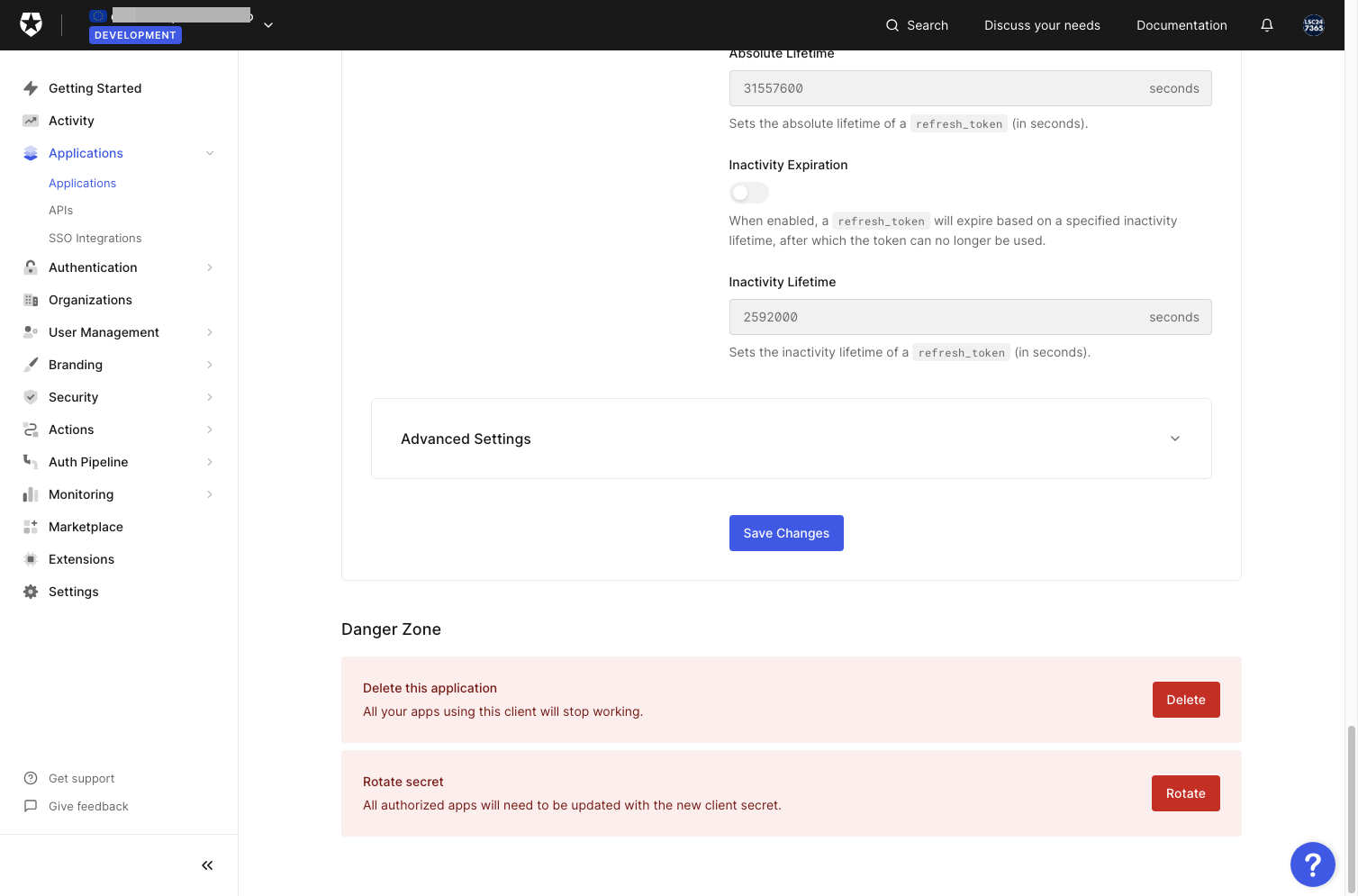Open Search in the top bar
The width and height of the screenshot is (1358, 896).
tap(917, 25)
